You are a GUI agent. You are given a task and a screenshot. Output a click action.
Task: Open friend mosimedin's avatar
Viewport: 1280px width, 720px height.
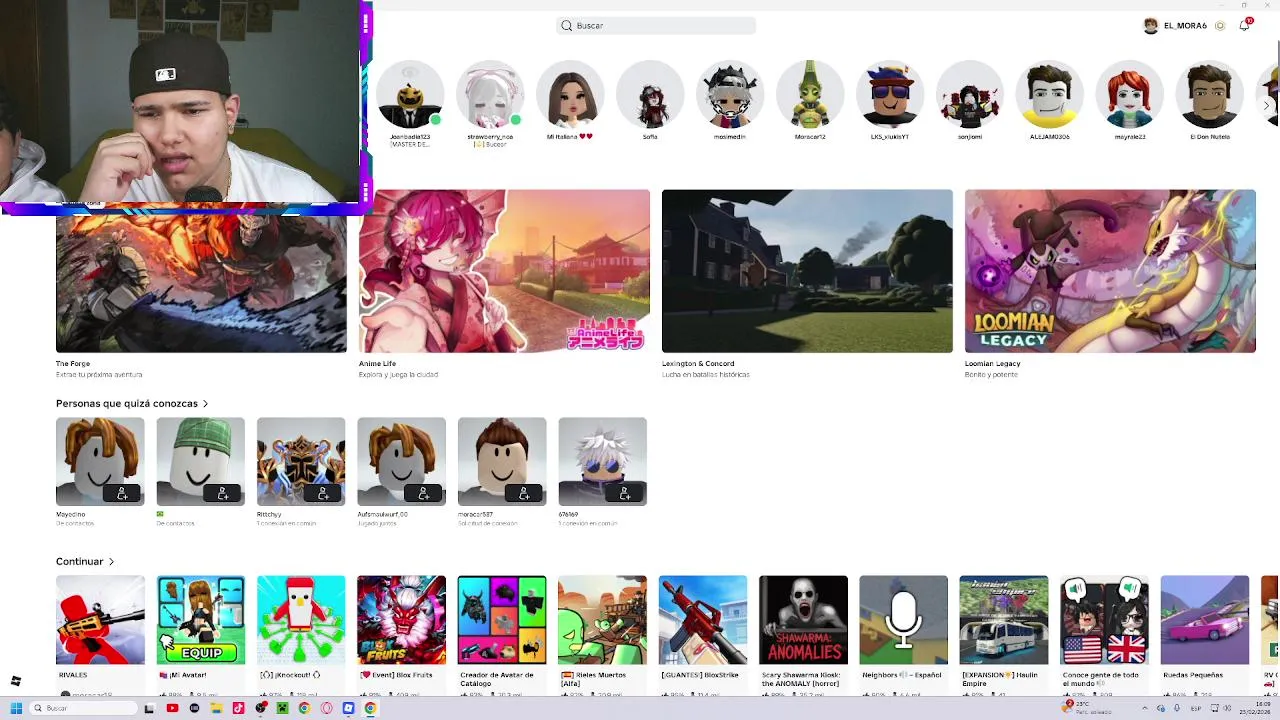point(730,95)
